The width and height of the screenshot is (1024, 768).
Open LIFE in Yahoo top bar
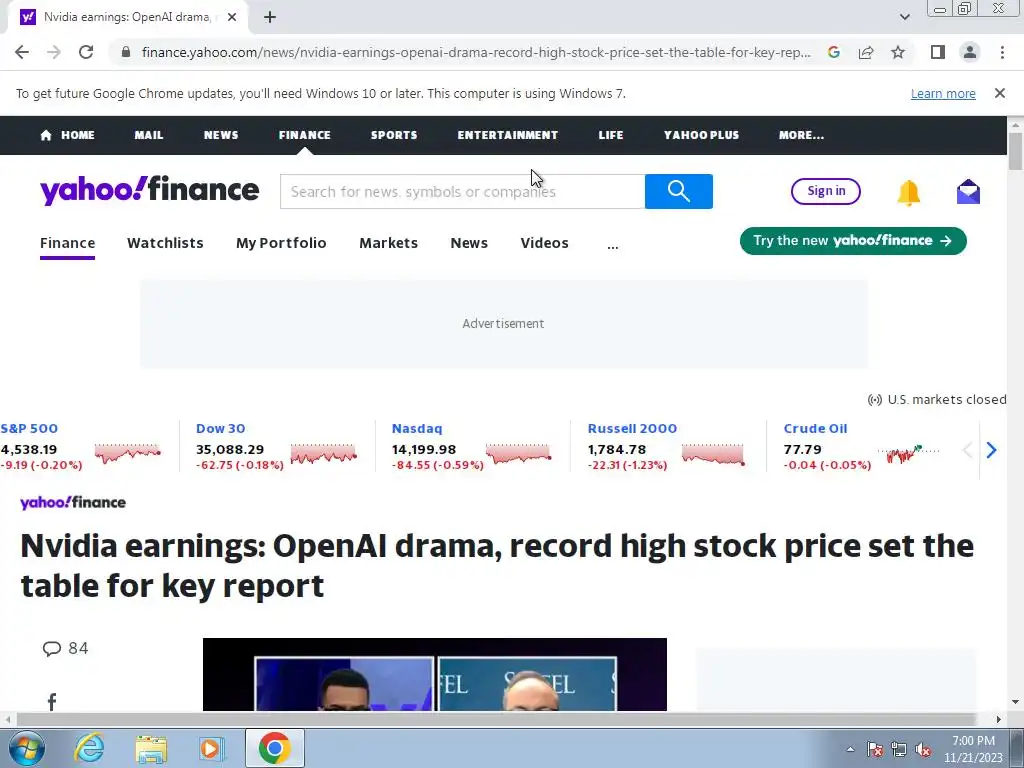(x=611, y=135)
